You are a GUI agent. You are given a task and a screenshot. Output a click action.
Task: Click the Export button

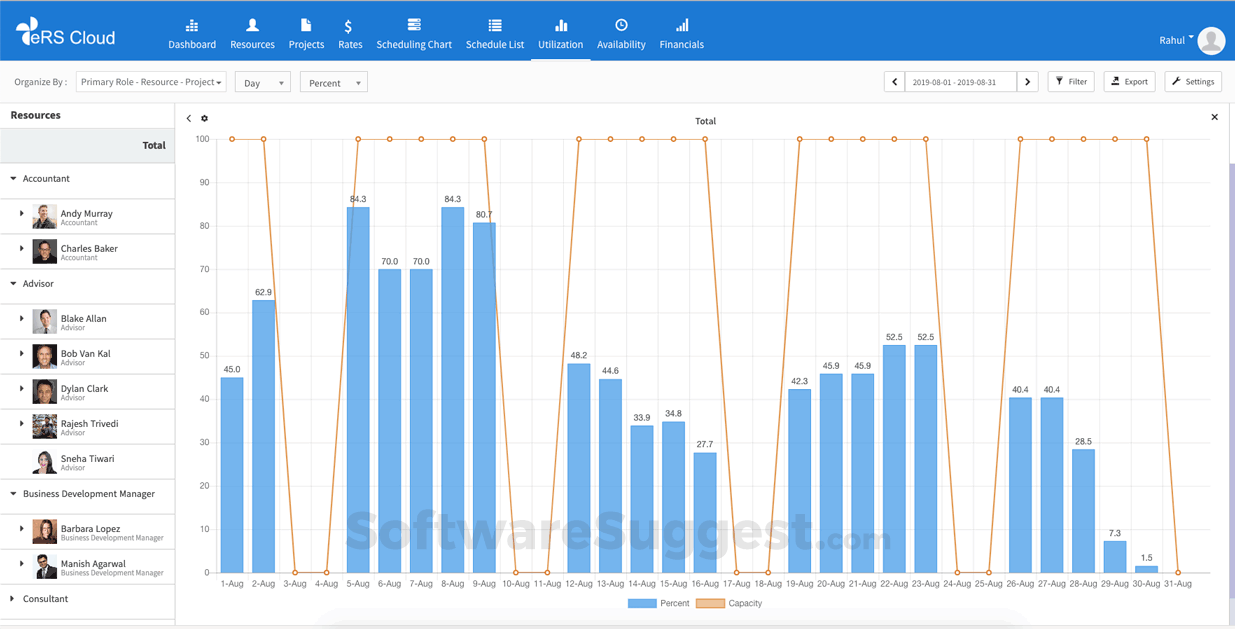coord(1130,82)
